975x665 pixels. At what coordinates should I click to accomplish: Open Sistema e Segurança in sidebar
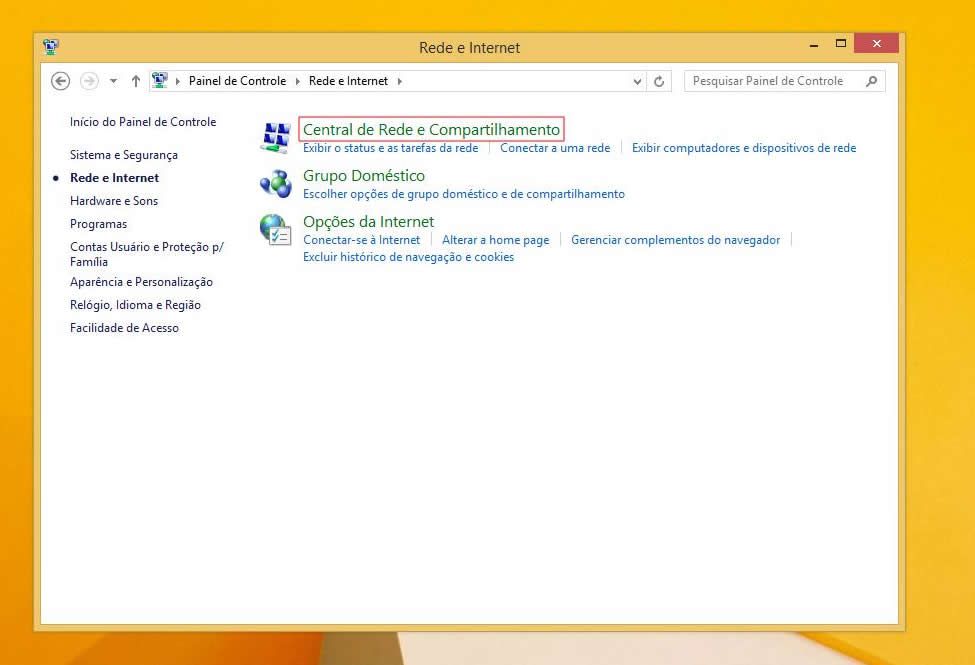click(124, 155)
